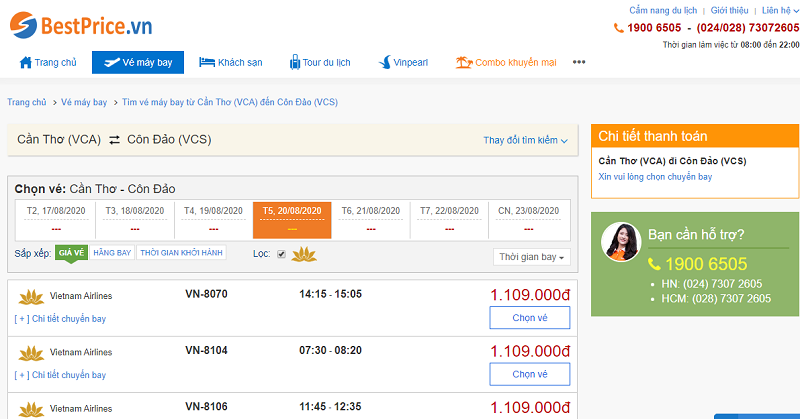Click the BestPrice.vn logo
The image size is (800, 419).
[81, 25]
